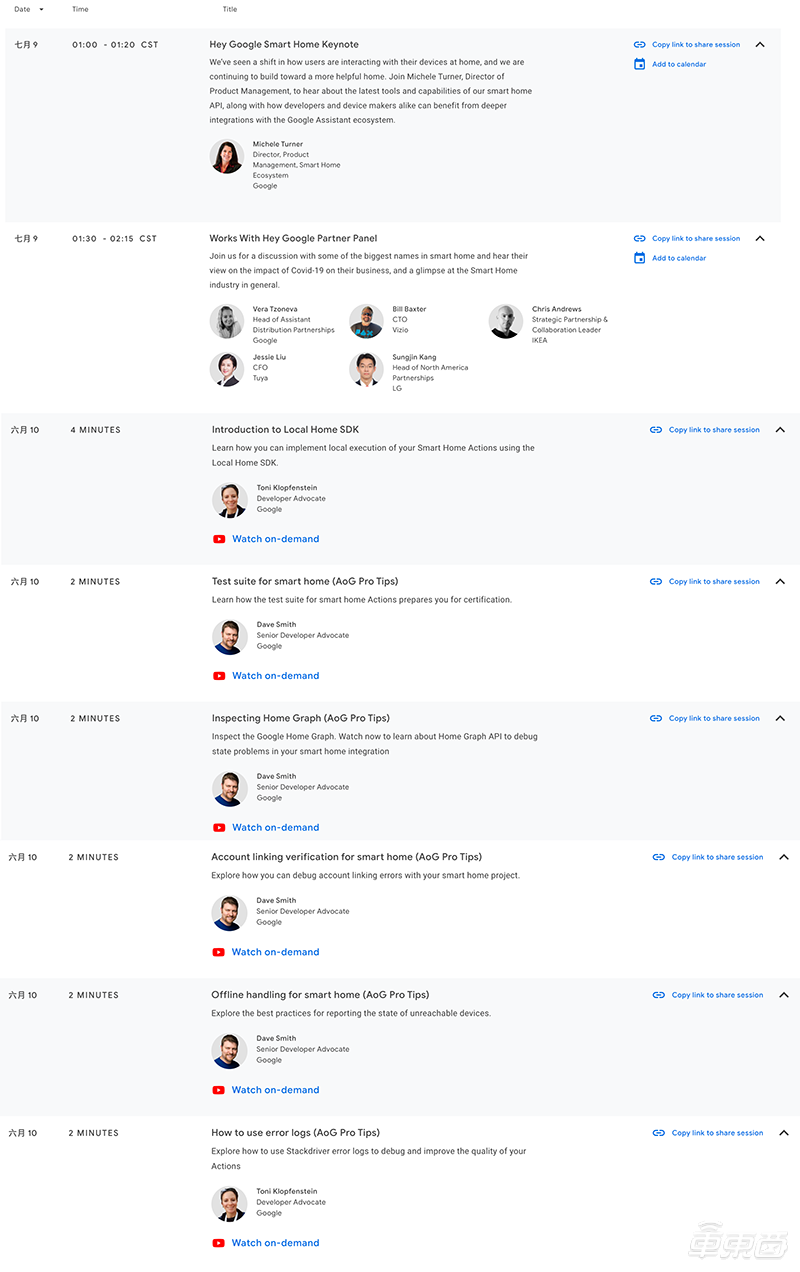Viewport: 800px width, 1272px height.
Task: Click the Works With Hey Google Partner Panel title
Action: tap(293, 239)
